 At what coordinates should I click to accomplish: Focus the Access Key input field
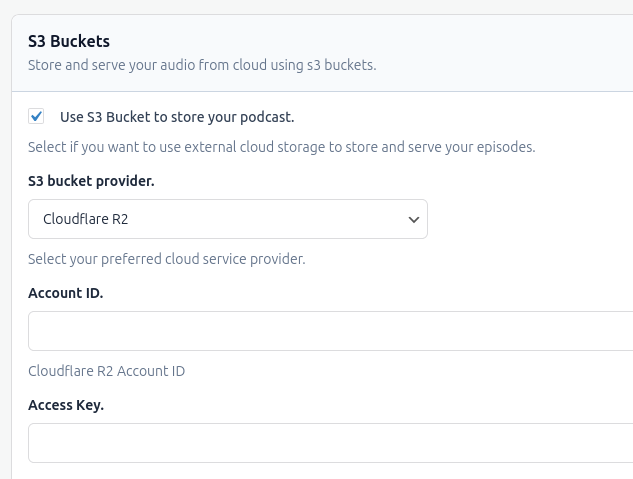(x=330, y=443)
